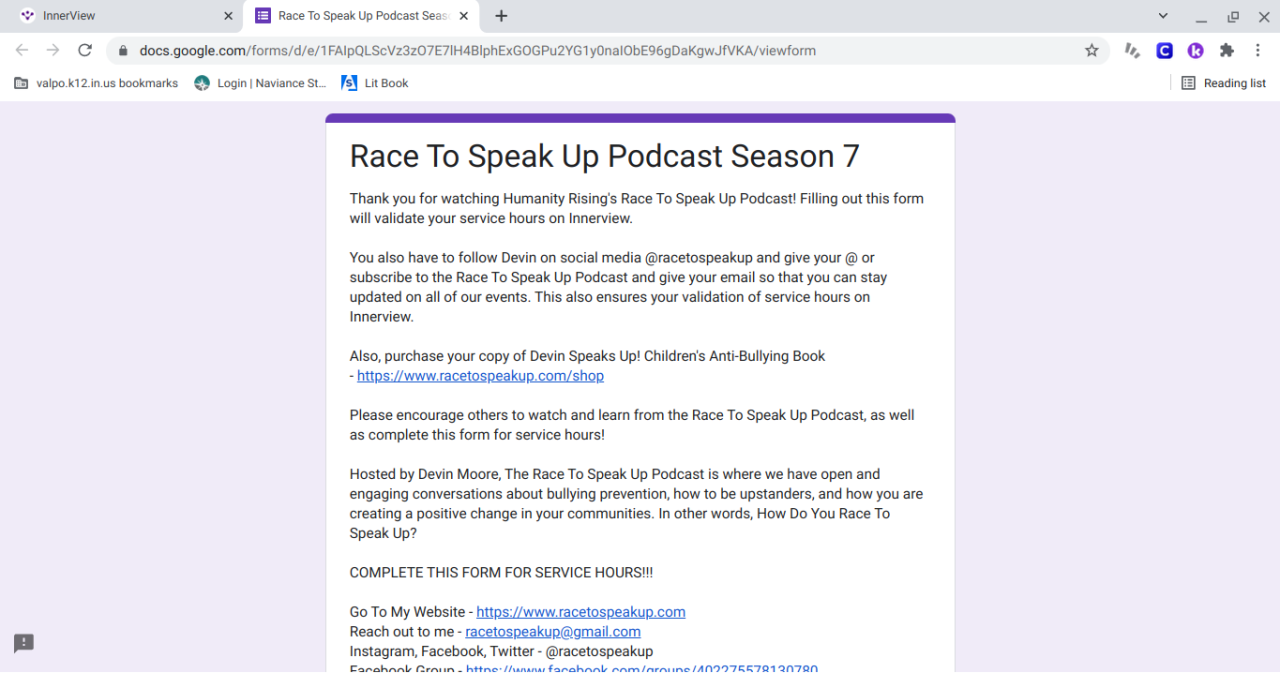Screen dimensions: 1280x673
Task: Open the tab search dropdown arrow
Action: click(1163, 16)
